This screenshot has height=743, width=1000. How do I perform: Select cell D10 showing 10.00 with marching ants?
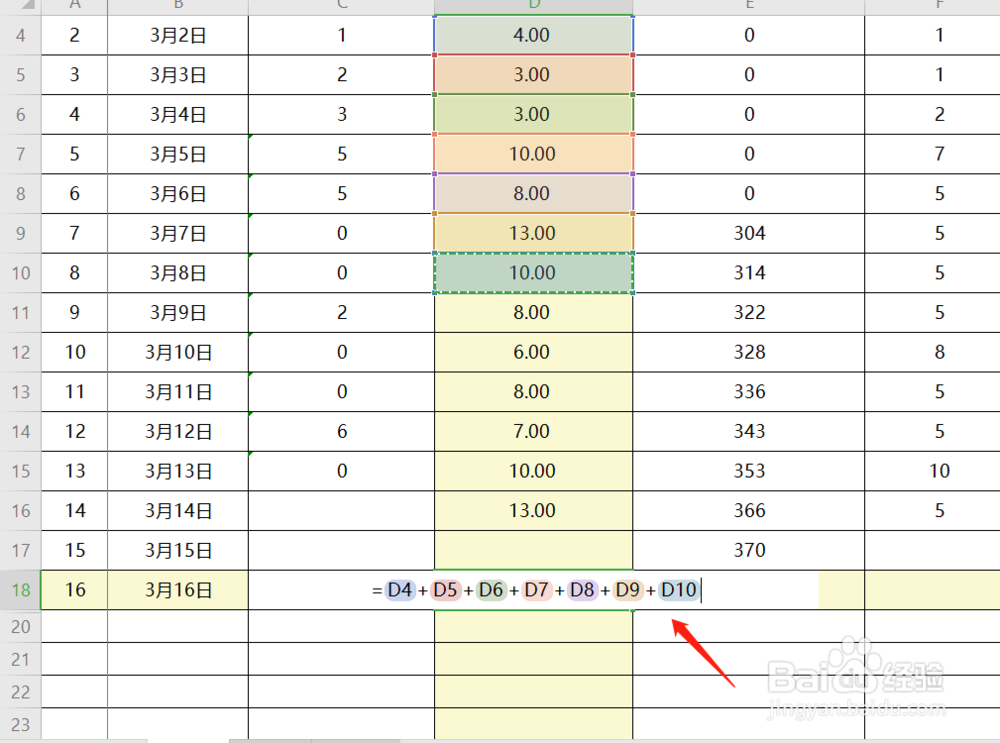(533, 272)
